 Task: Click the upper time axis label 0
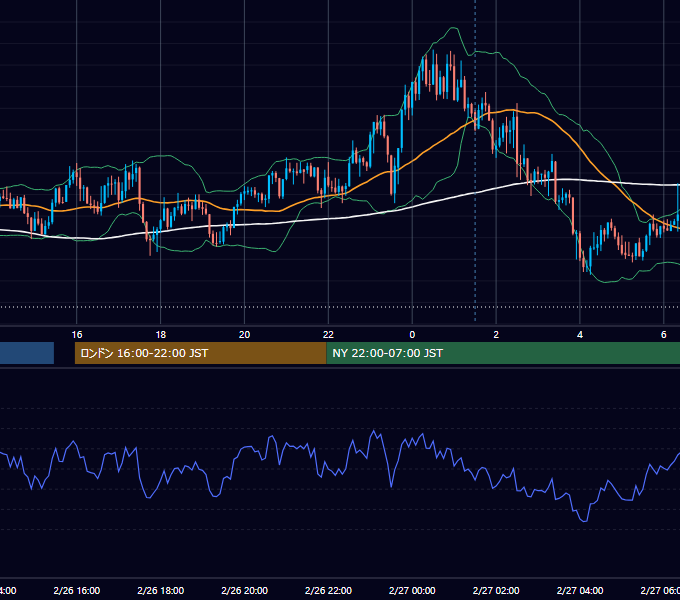pos(412,335)
